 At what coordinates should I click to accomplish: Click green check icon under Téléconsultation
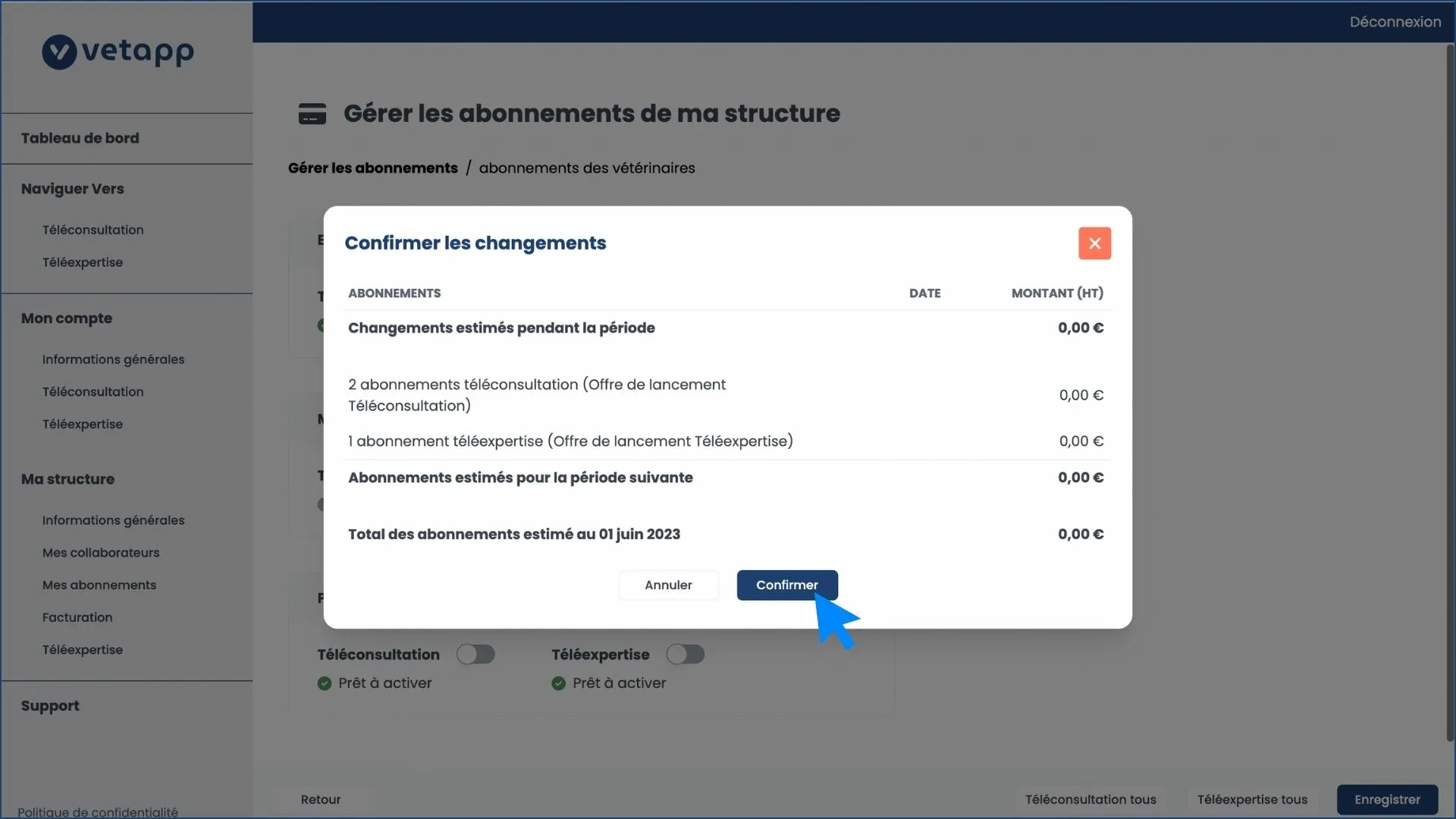[x=325, y=683]
